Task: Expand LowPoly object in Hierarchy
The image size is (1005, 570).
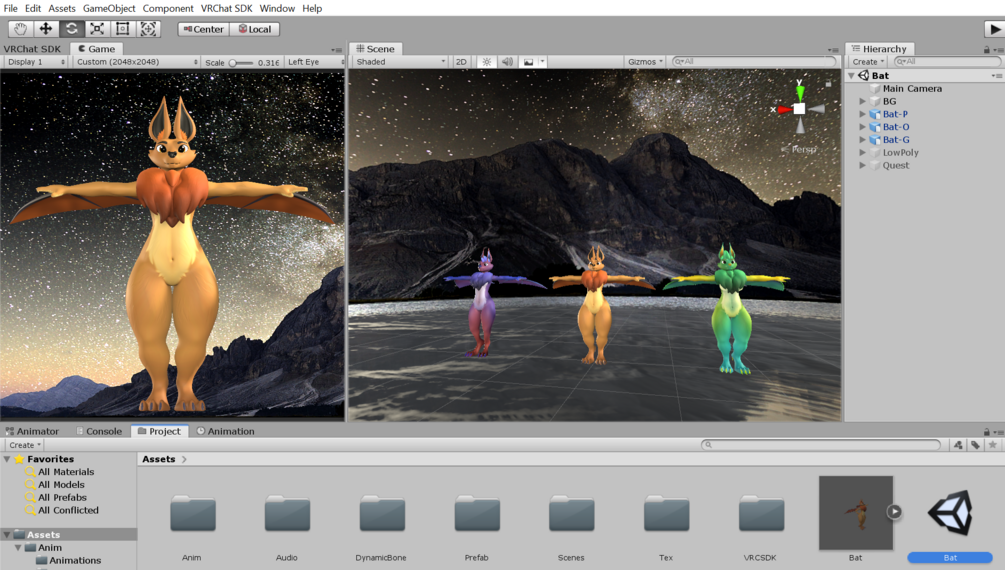Action: (x=863, y=153)
